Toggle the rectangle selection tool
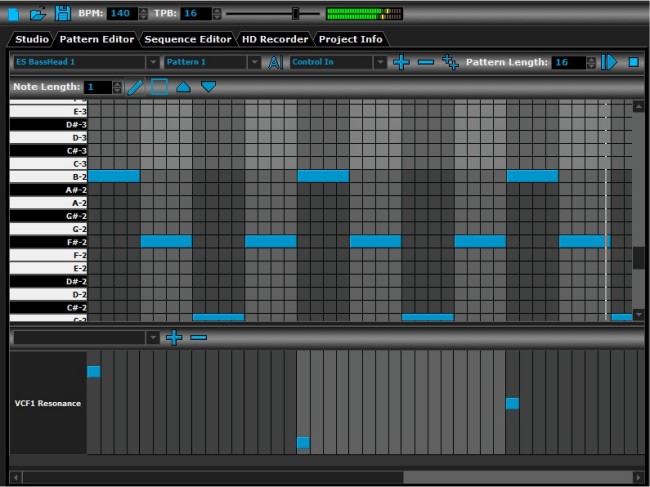 (160, 88)
